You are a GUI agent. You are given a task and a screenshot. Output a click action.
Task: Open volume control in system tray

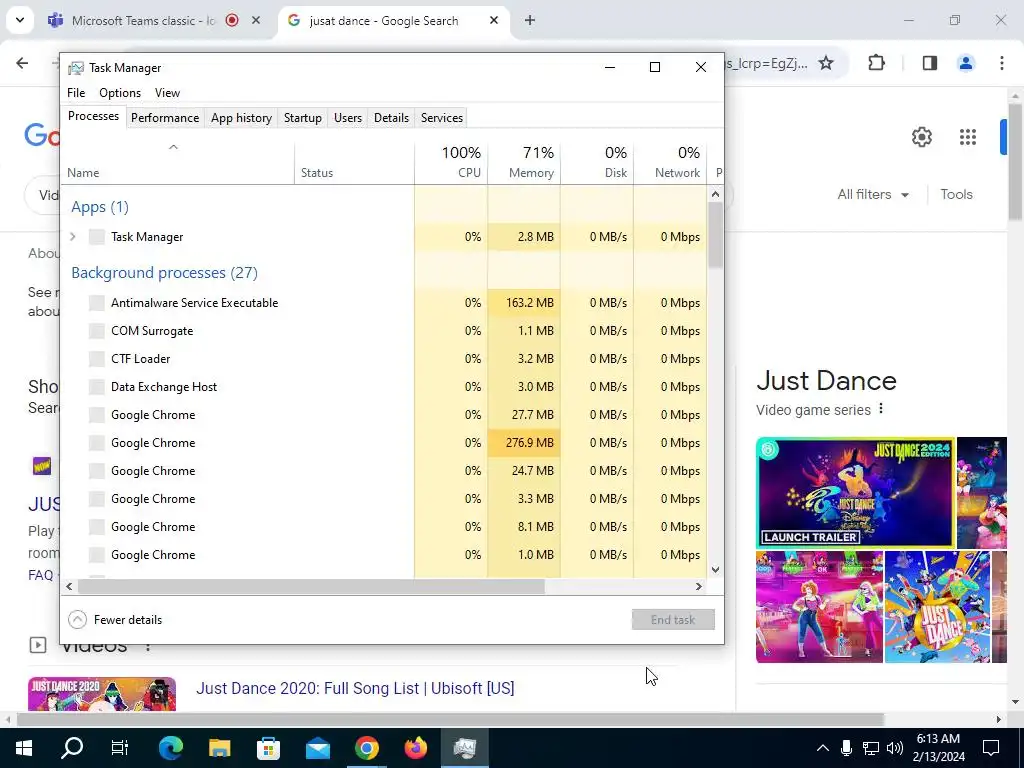click(895, 748)
